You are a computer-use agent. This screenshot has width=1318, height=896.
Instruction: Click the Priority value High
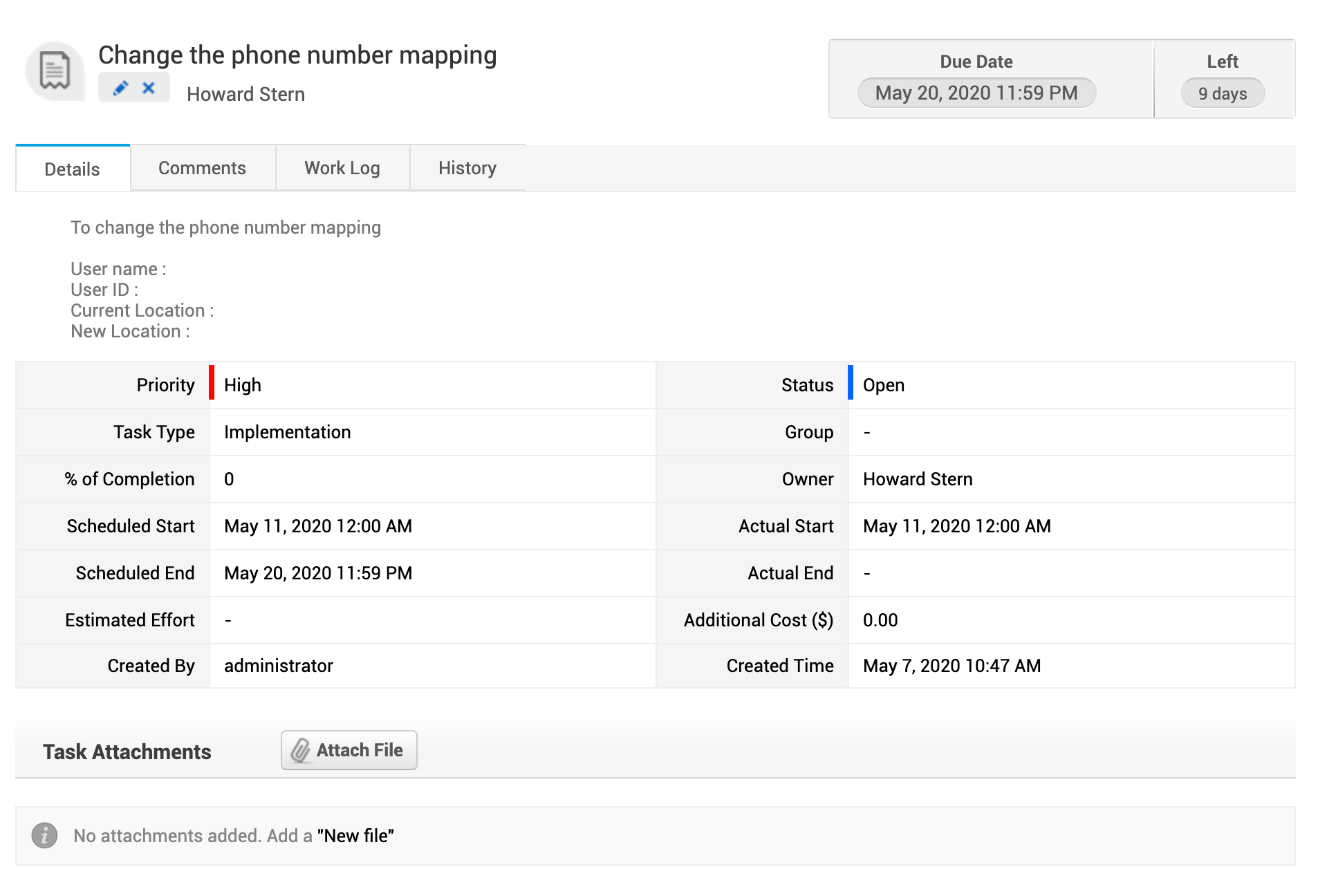click(x=243, y=385)
